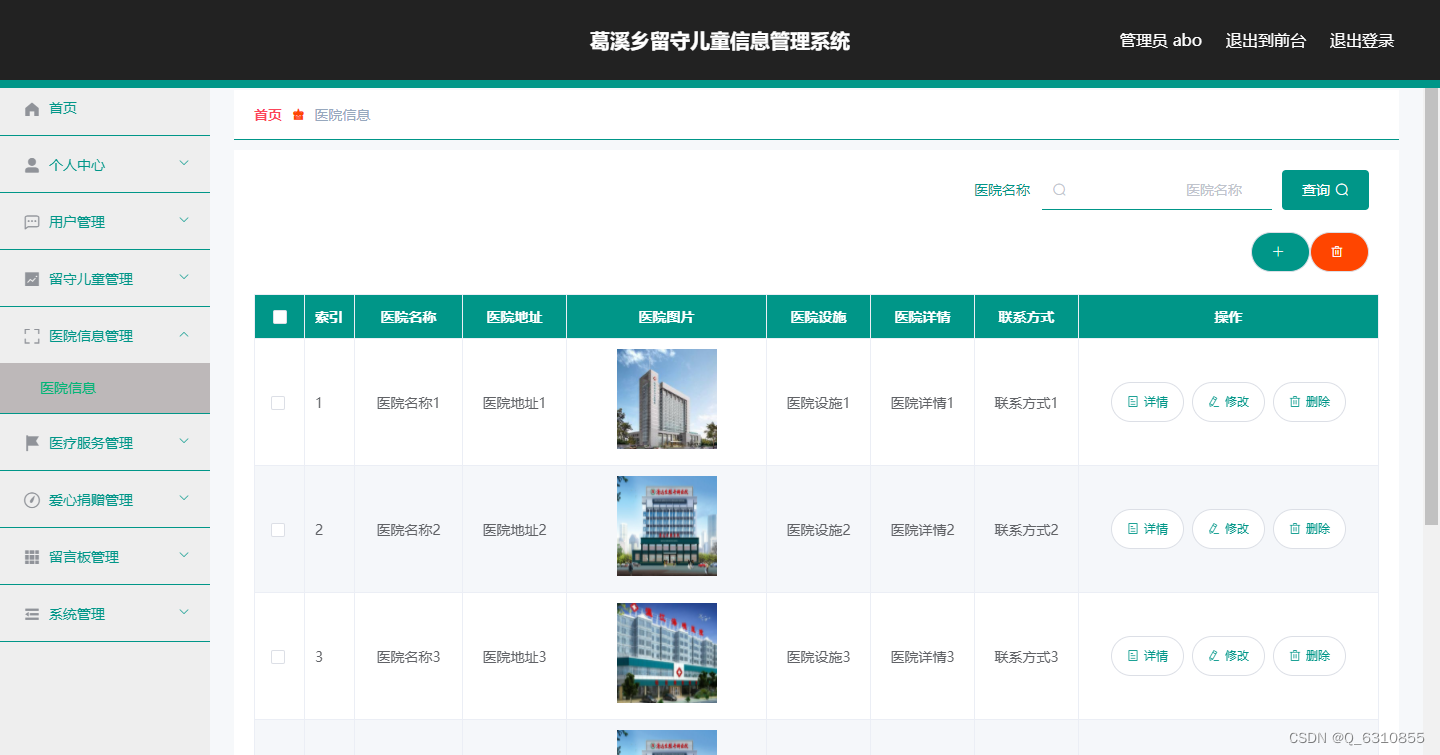Image resolution: width=1440 pixels, height=755 pixels.
Task: Click 删除 for 医院名称3
Action: tap(1309, 656)
